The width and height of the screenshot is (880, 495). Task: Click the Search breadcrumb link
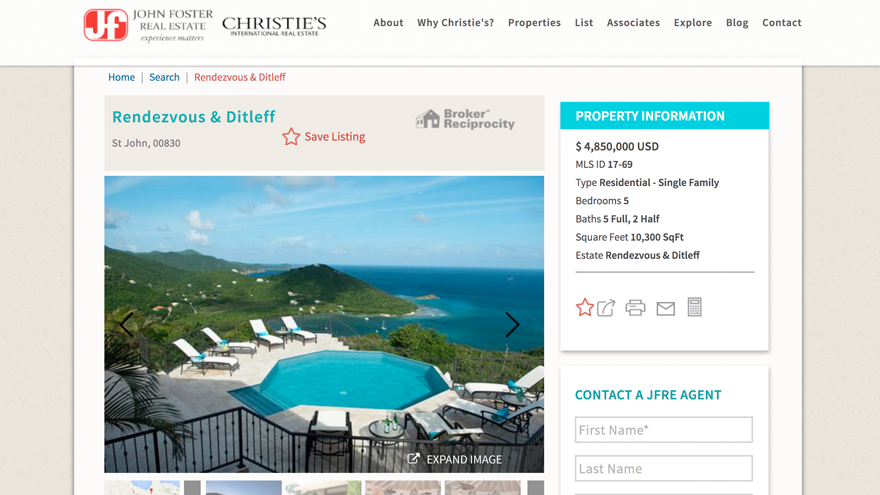coord(164,77)
